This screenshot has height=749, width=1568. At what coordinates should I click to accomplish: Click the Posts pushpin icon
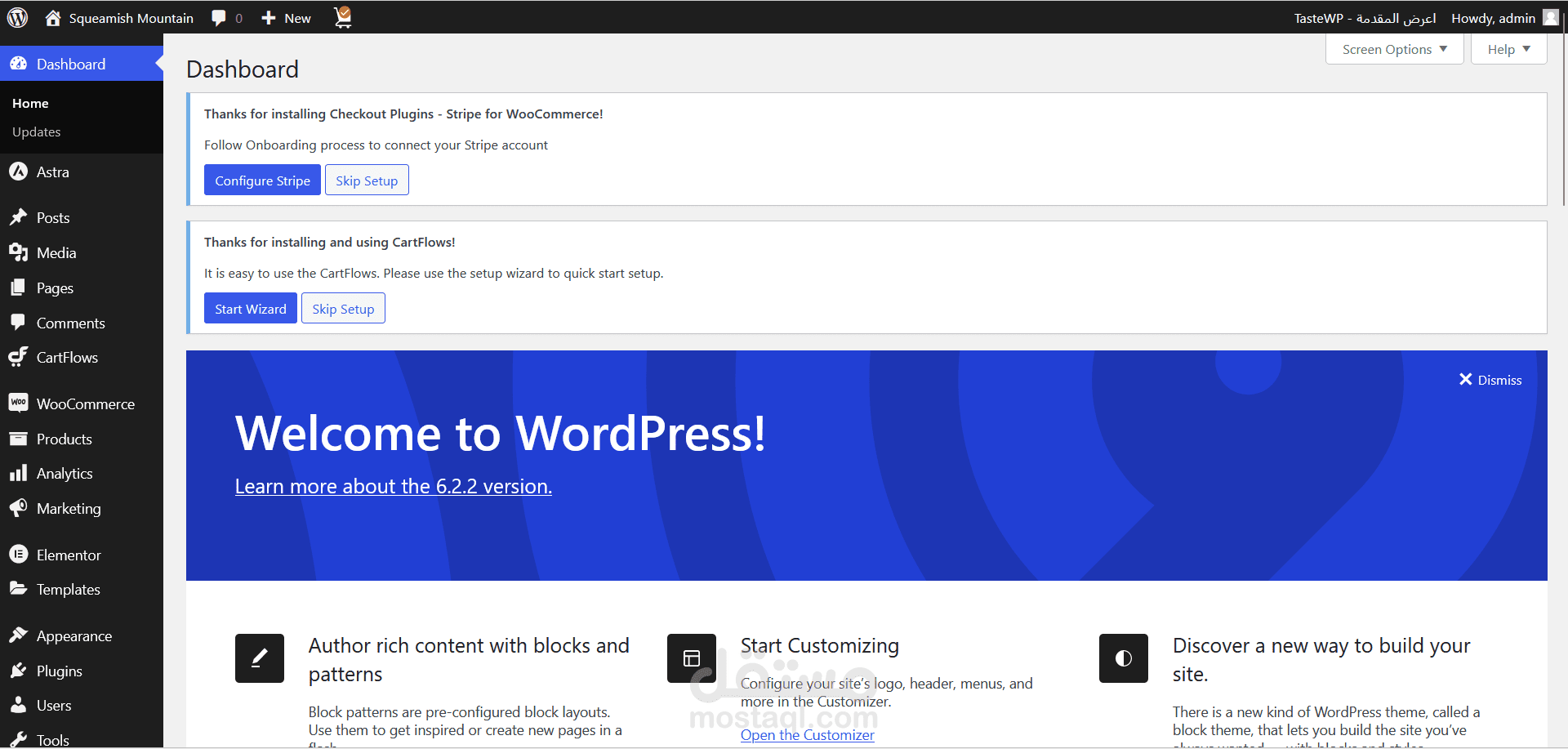(x=18, y=217)
